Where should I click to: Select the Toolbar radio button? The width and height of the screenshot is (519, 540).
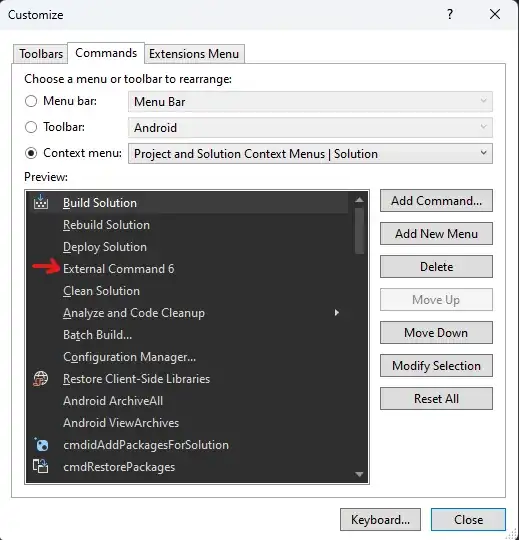pyautogui.click(x=31, y=127)
